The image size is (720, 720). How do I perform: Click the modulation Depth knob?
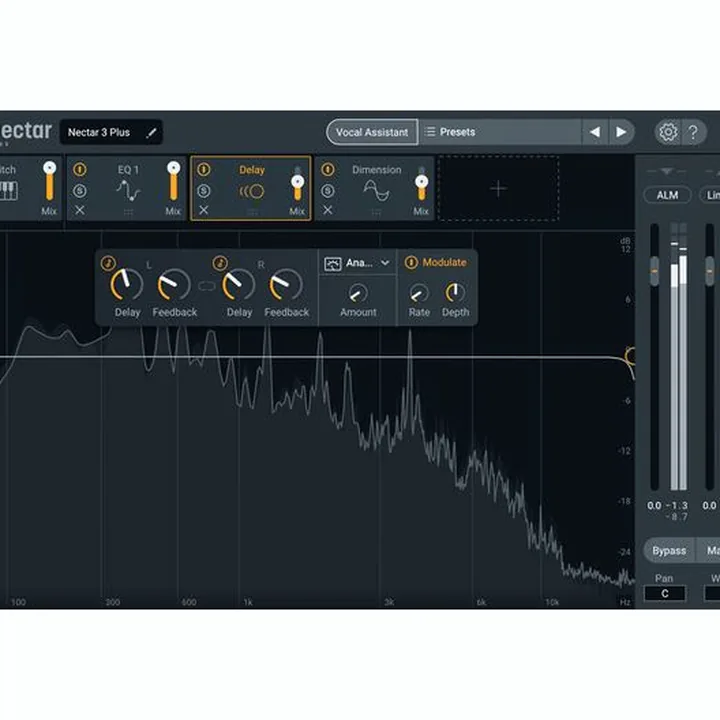455,292
